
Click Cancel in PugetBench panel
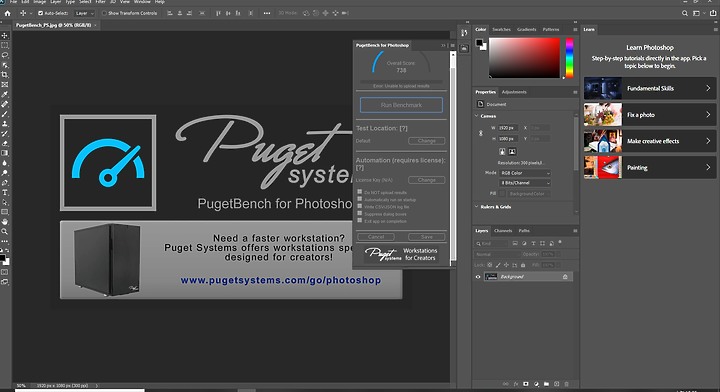(x=376, y=237)
